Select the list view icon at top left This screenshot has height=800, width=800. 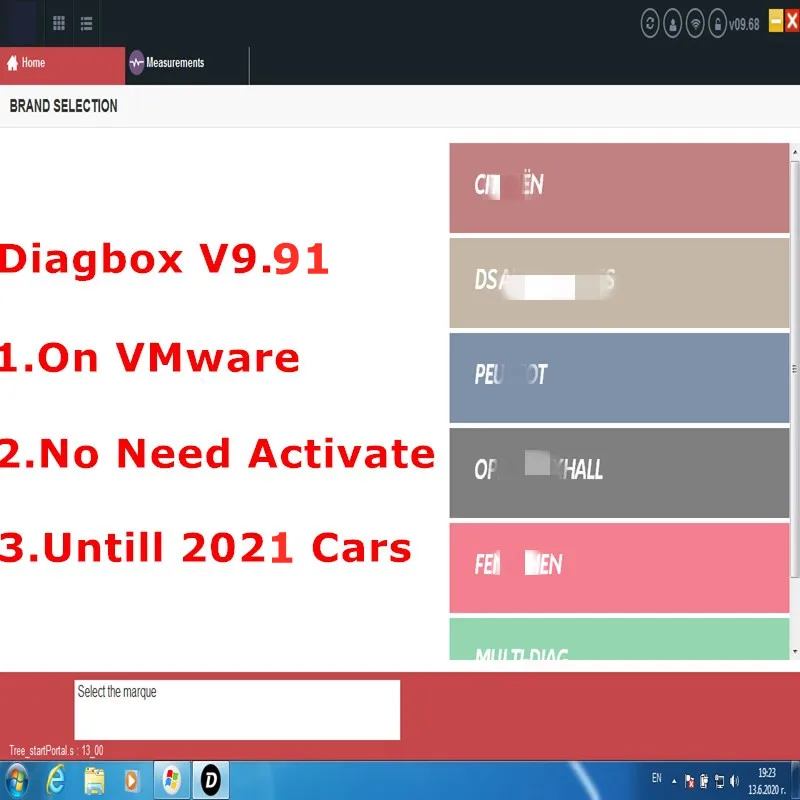85,24
